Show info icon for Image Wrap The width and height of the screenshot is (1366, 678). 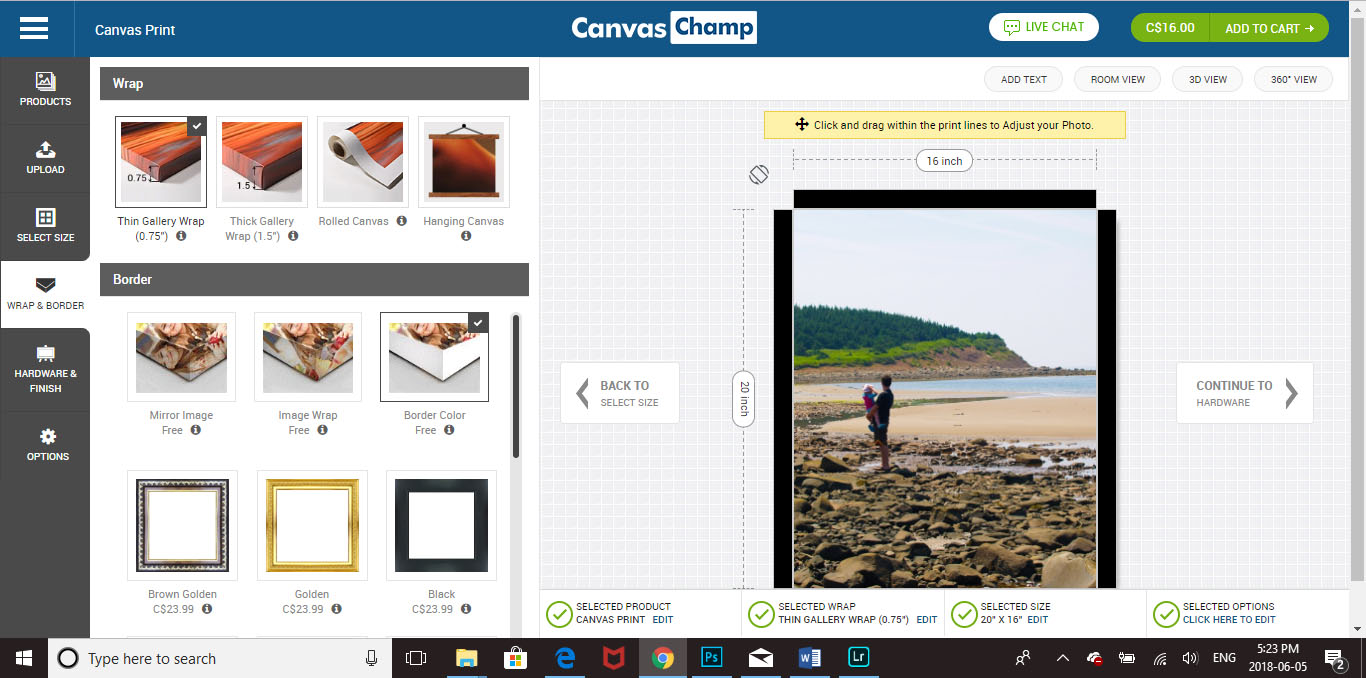click(x=322, y=430)
